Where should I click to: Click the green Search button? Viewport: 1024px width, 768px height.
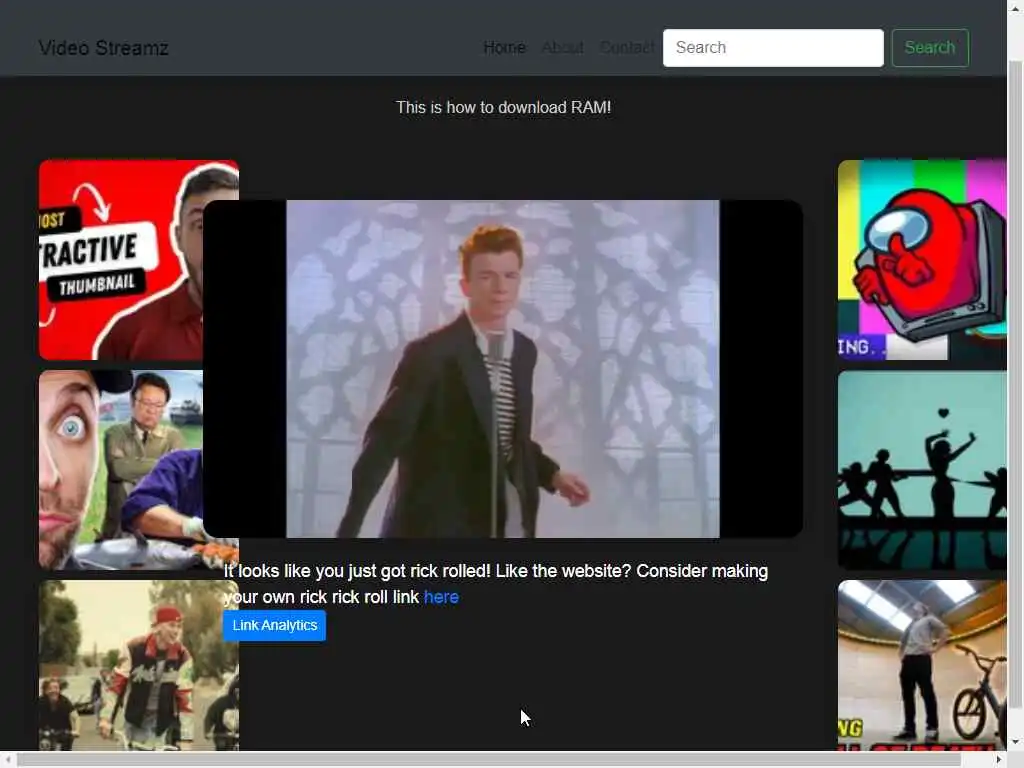[930, 48]
